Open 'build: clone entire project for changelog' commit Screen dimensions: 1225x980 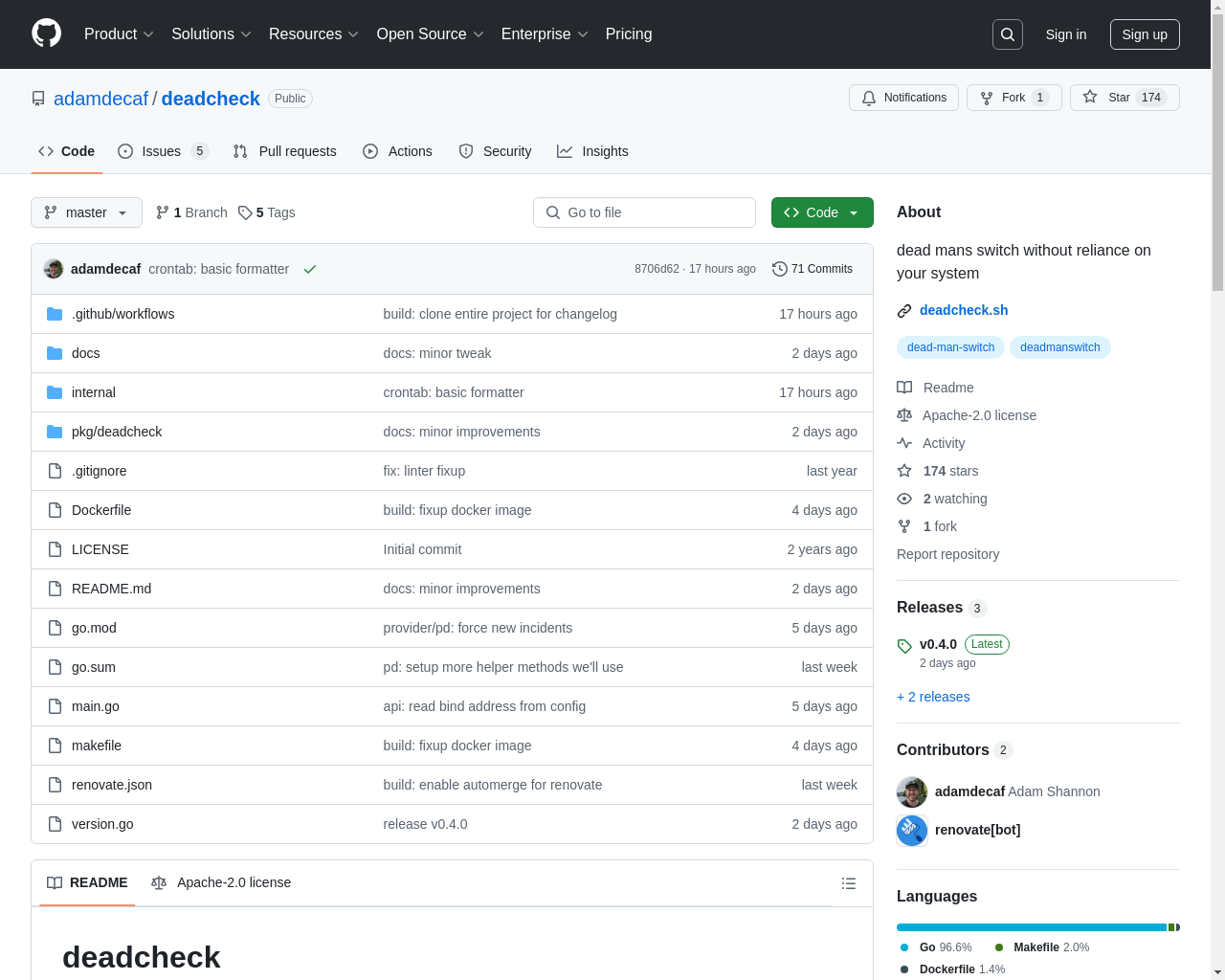click(x=500, y=314)
